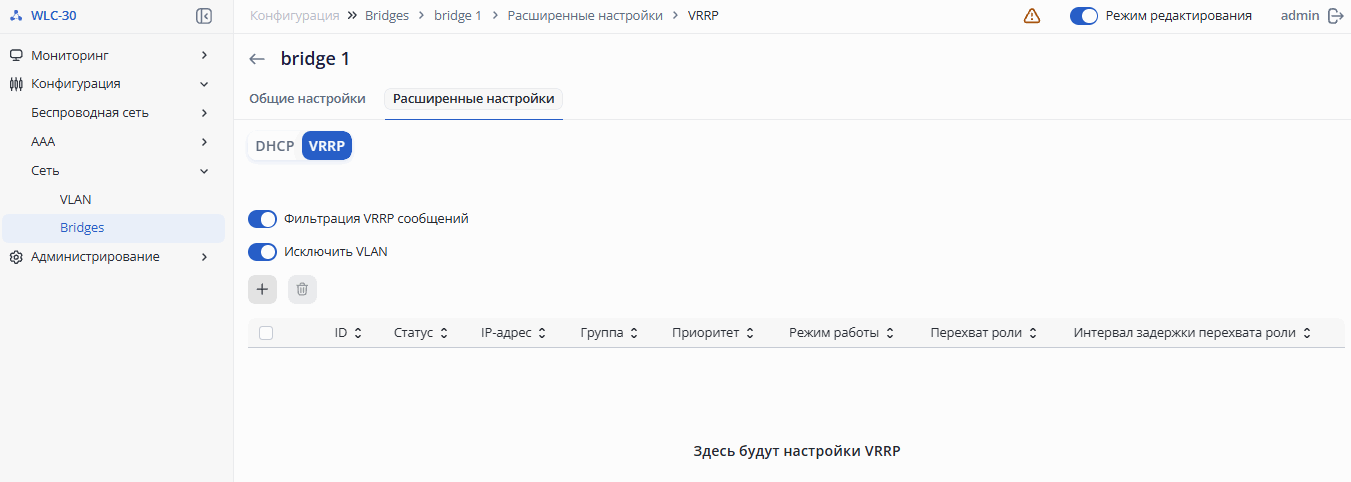Switch to Общие настройки tab
1351x482 pixels.
(307, 99)
